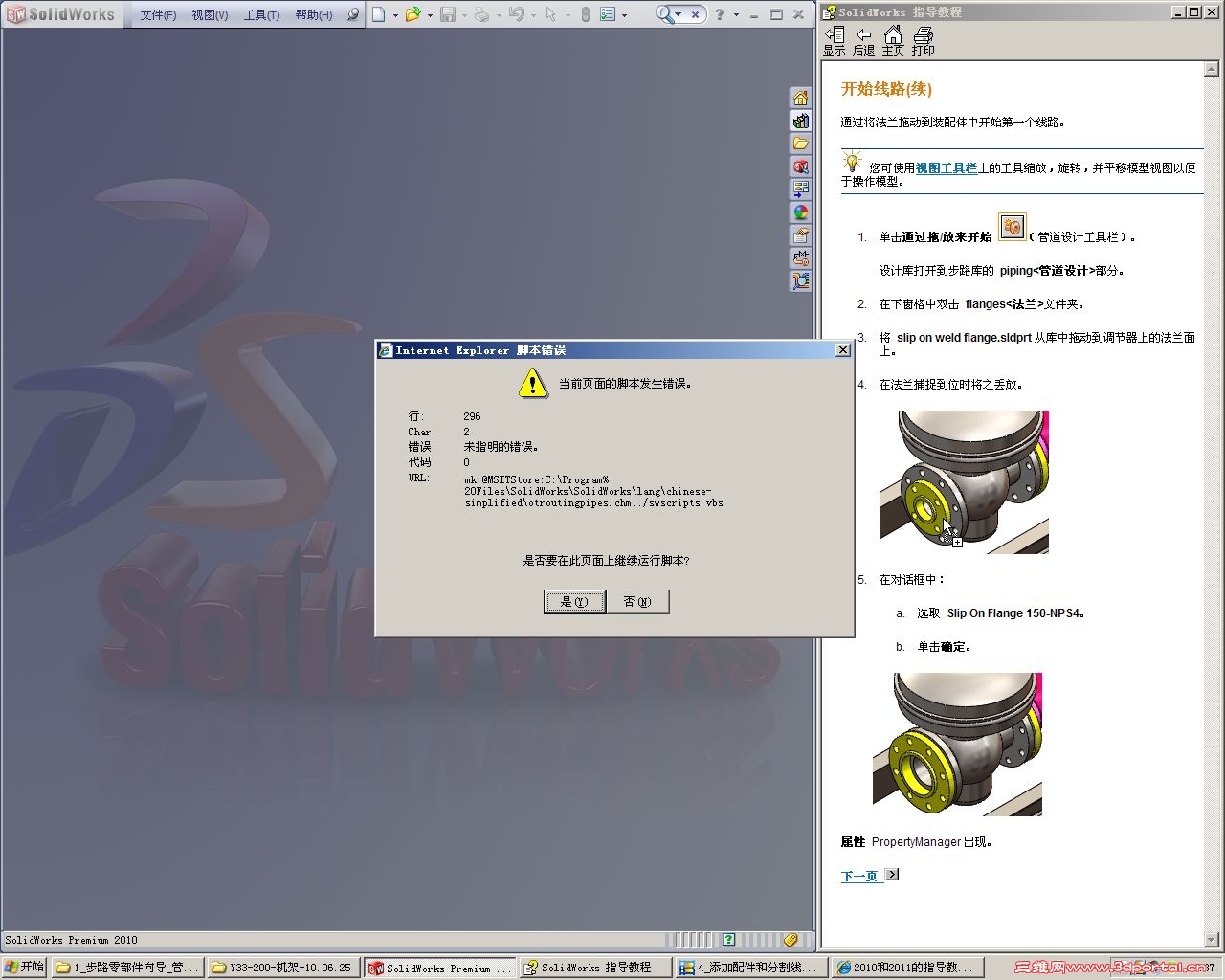The image size is (1225, 980).
Task: Open the File Explorer task pane tab
Action: [x=801, y=144]
